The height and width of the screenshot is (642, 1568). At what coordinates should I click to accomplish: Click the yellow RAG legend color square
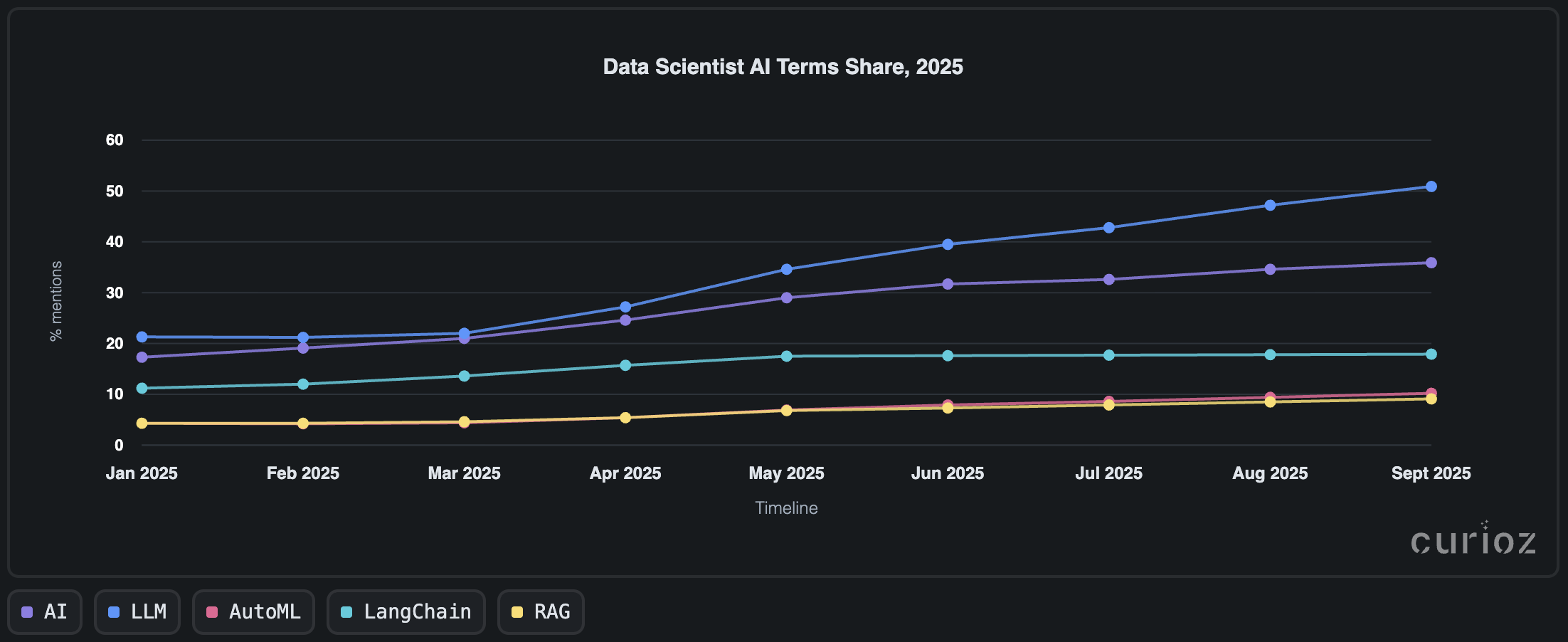517,612
